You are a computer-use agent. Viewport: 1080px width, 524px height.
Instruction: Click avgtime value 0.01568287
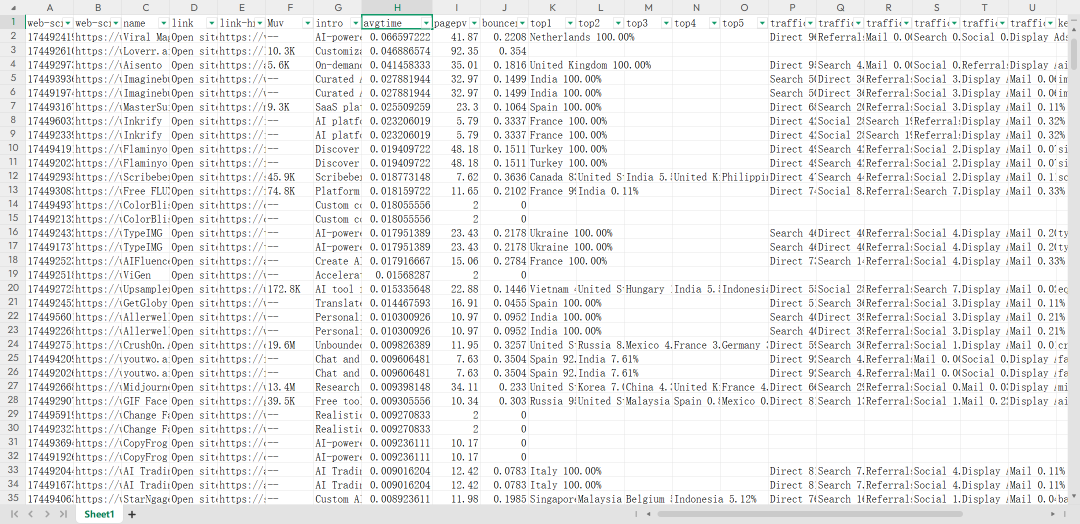pyautogui.click(x=397, y=275)
